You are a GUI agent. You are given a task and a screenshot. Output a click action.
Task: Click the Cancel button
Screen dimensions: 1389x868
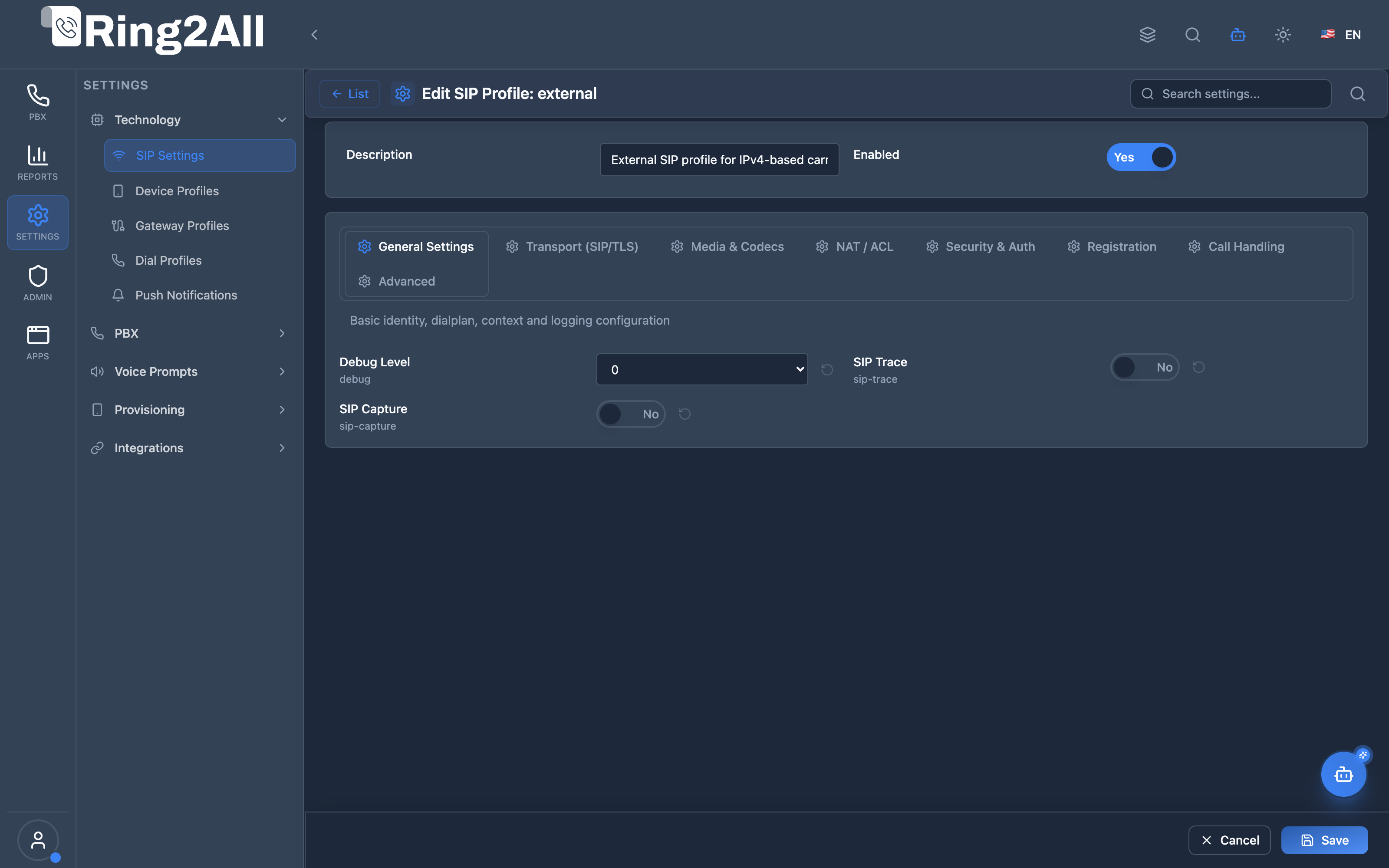click(1229, 841)
